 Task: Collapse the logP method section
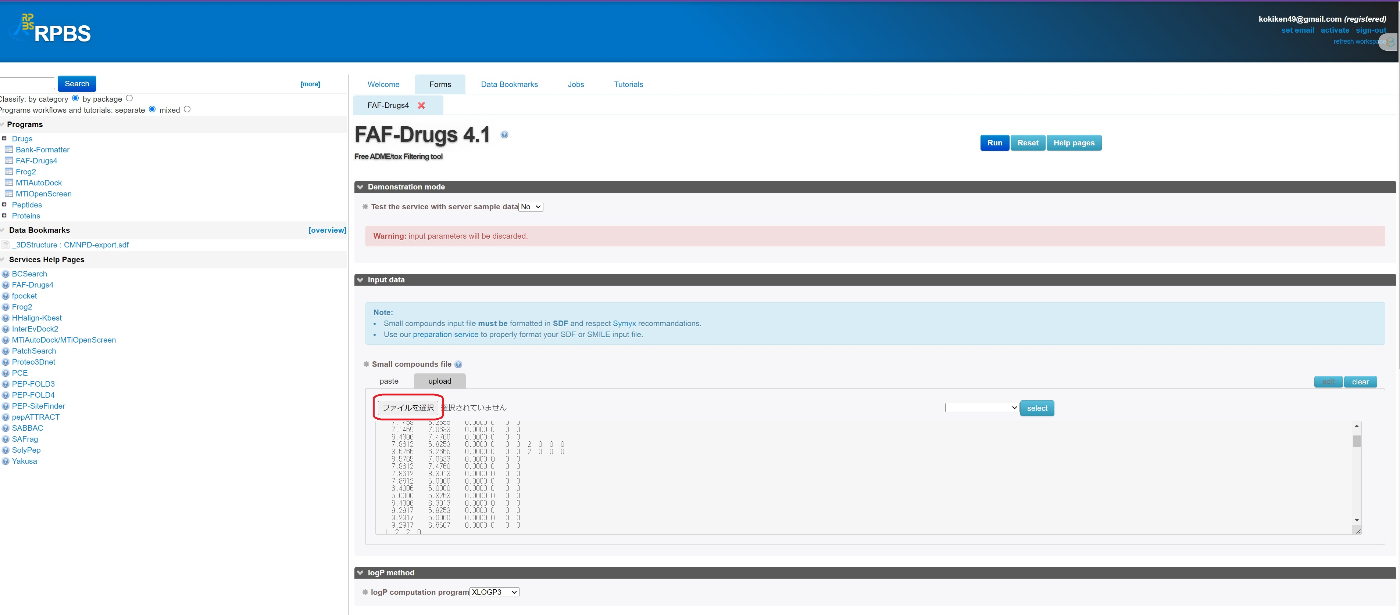pyautogui.click(x=360, y=573)
